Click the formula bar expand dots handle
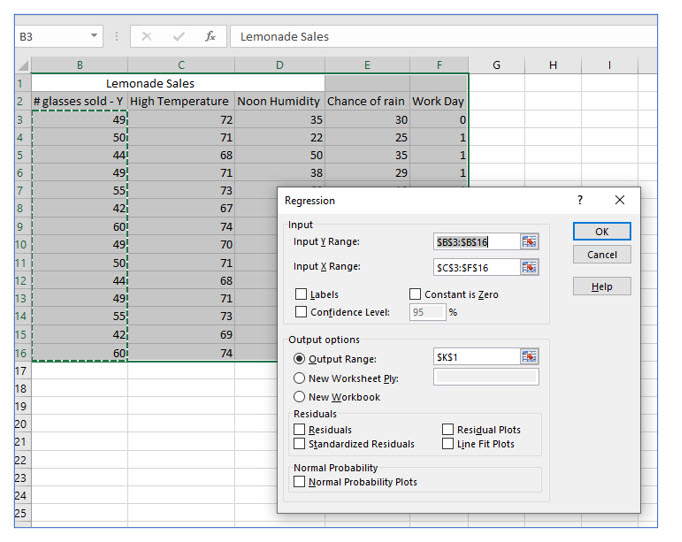 117,37
